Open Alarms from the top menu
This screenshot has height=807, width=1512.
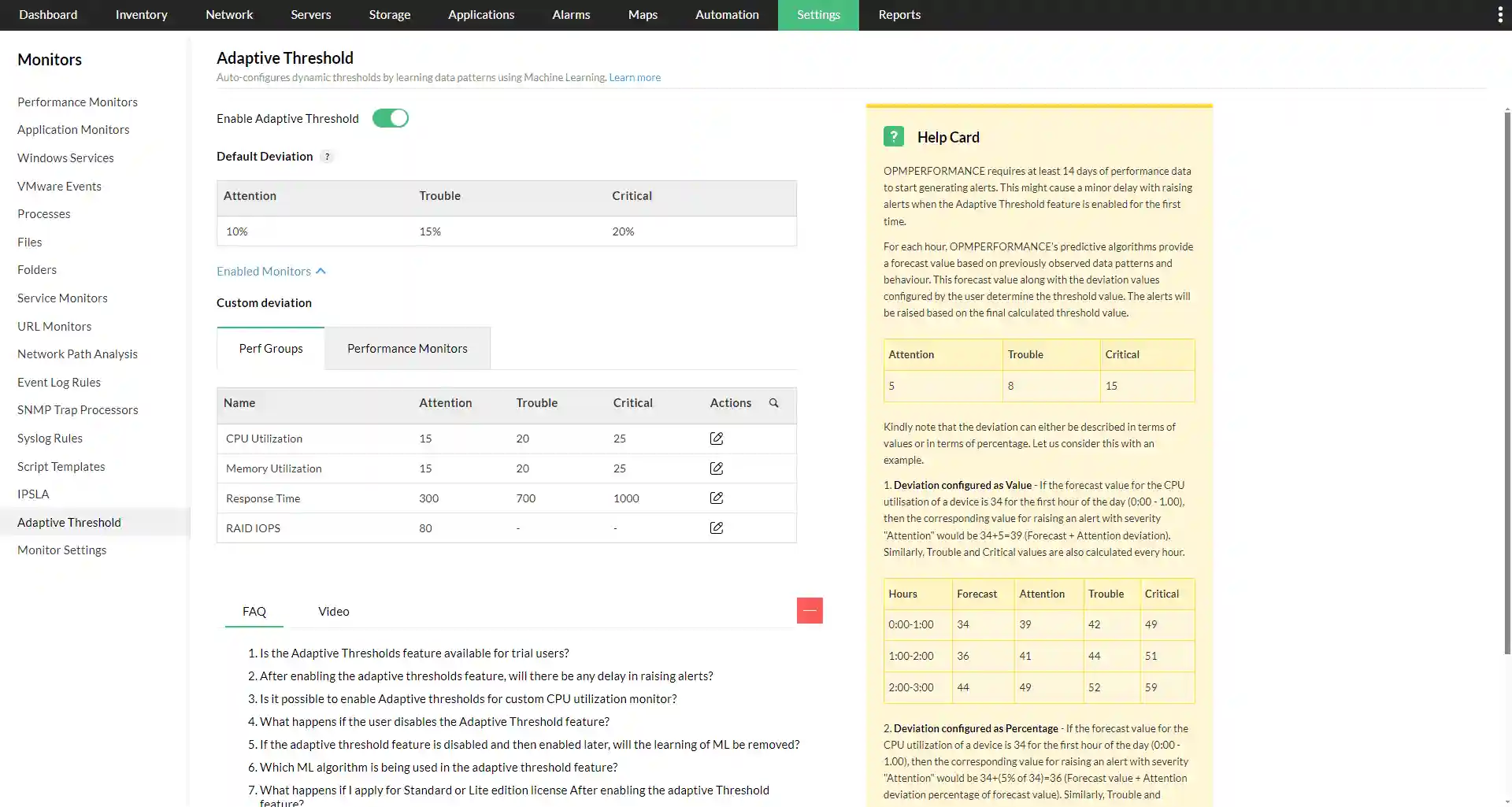click(571, 14)
